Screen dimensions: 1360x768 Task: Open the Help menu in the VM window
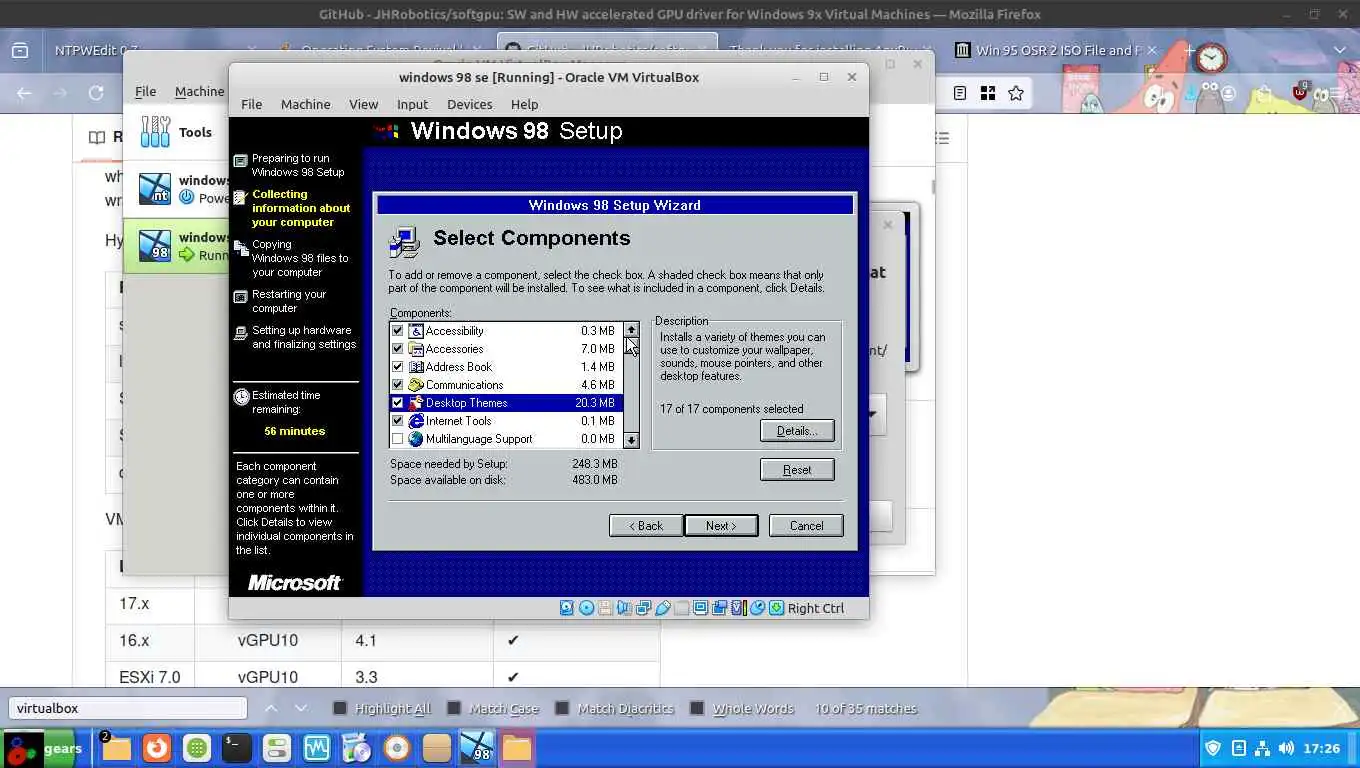[524, 104]
